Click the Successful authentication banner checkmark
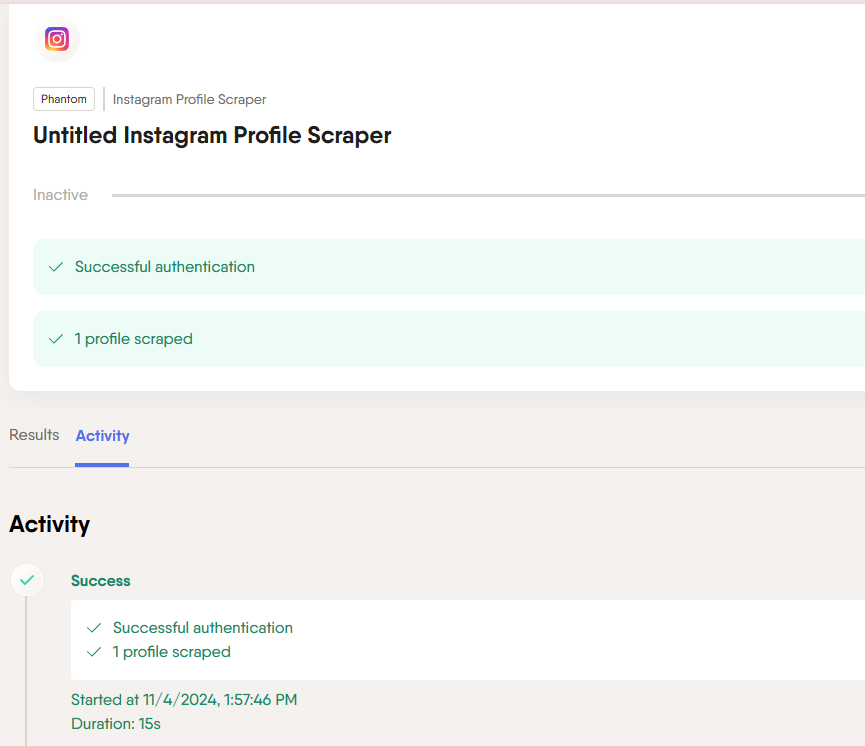The height and width of the screenshot is (746, 865). tap(56, 267)
